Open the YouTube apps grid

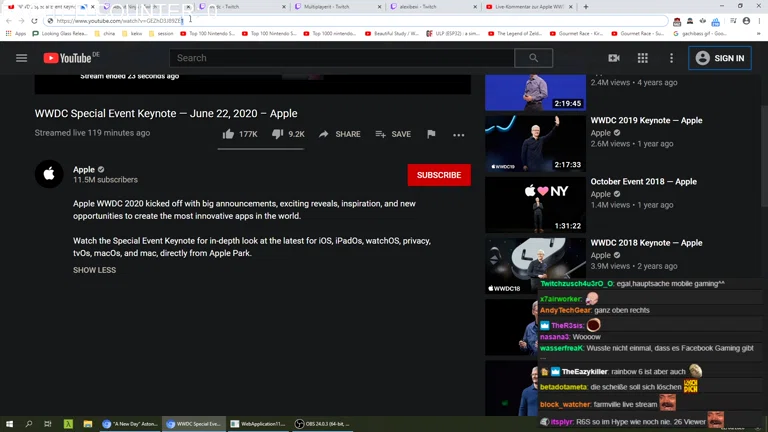coord(642,58)
